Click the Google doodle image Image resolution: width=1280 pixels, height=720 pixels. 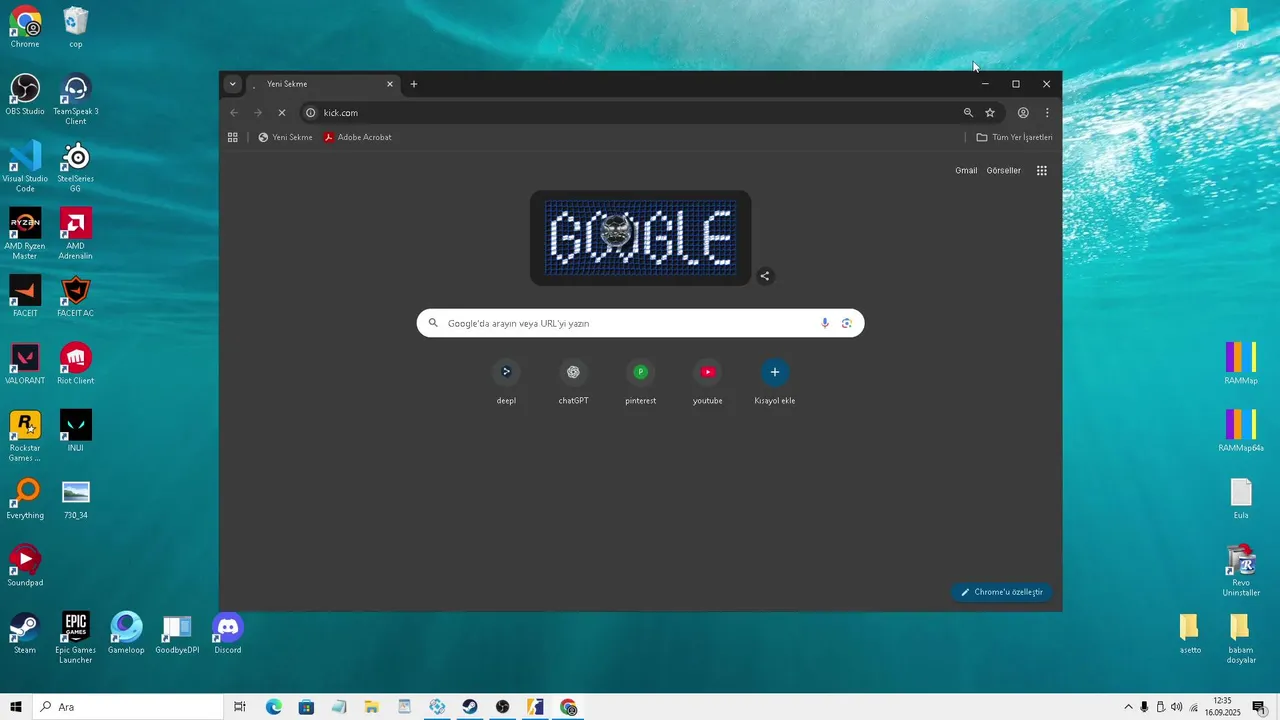tap(640, 238)
